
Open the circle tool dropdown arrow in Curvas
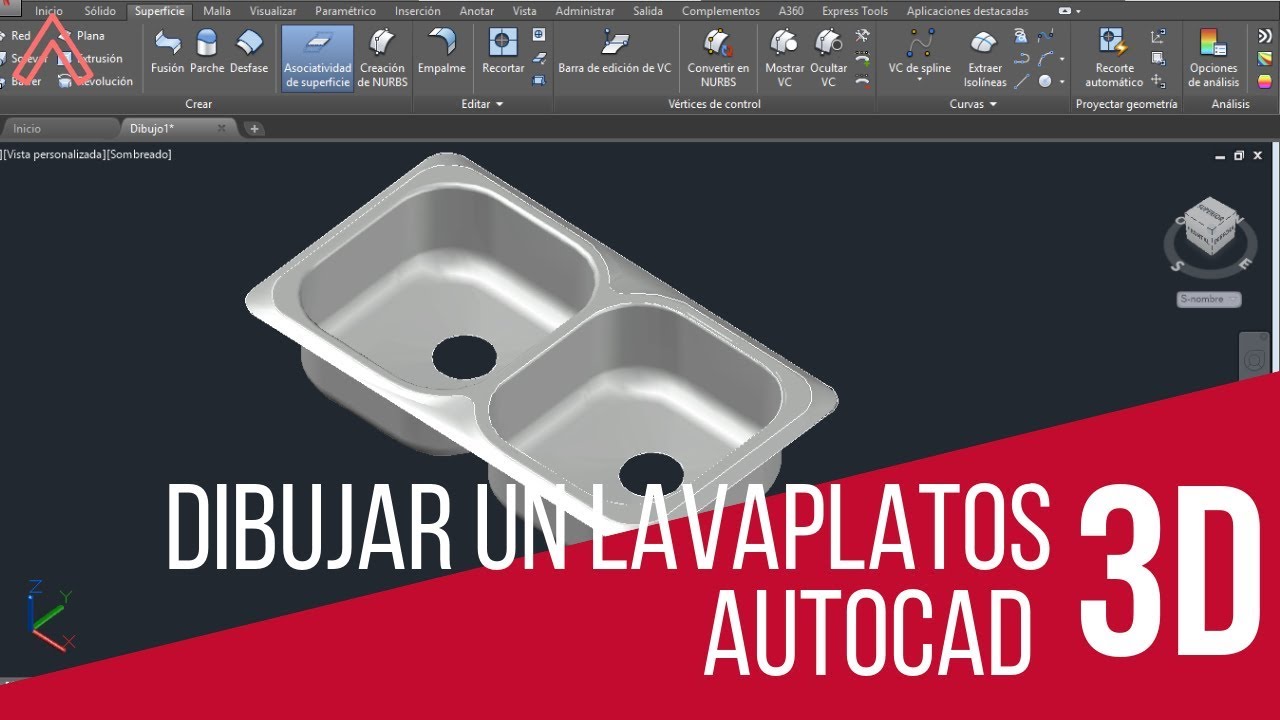[x=1062, y=82]
